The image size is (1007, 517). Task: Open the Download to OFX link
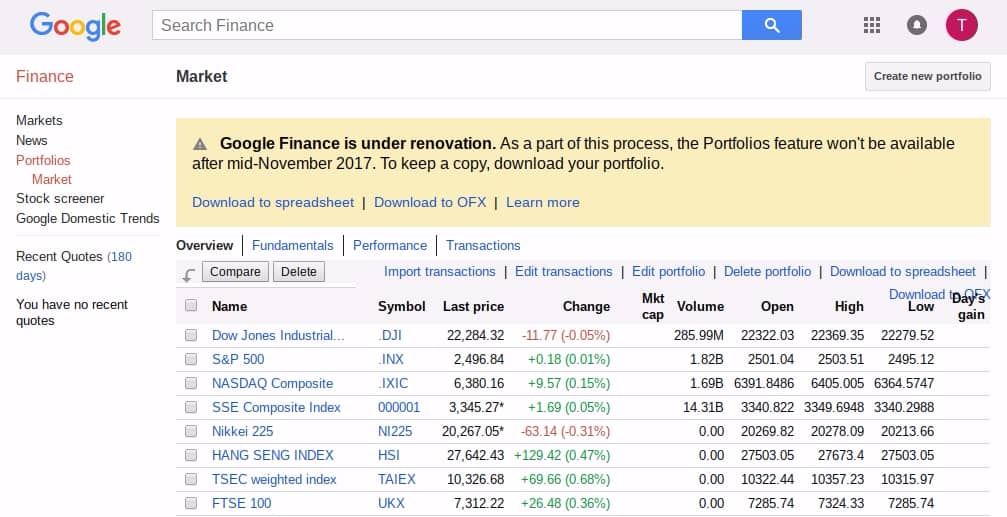click(x=430, y=202)
